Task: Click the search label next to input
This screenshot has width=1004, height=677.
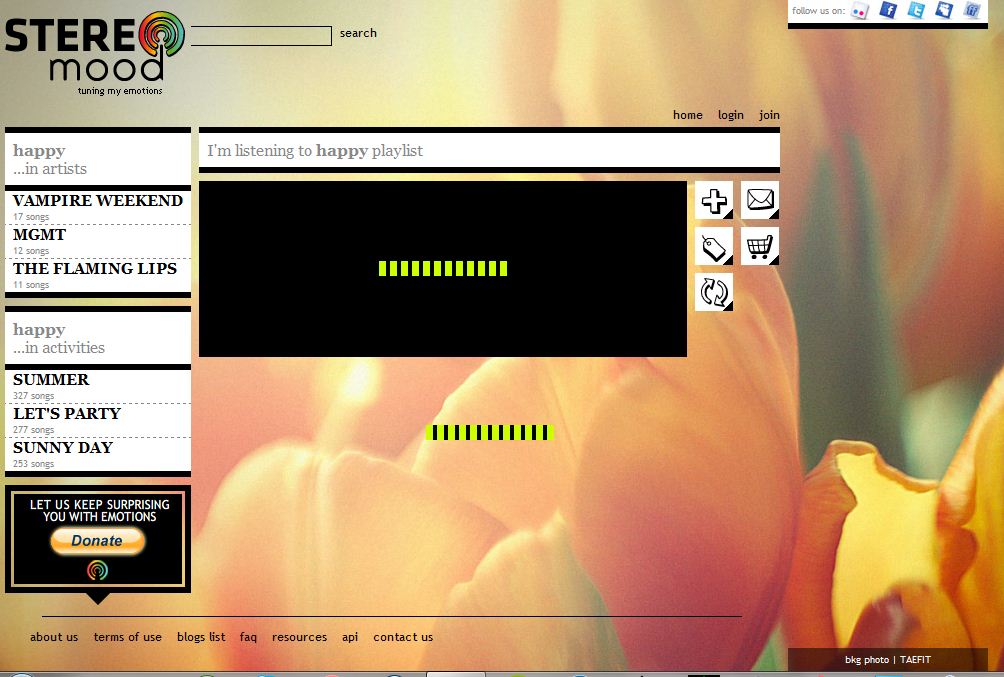Action: [x=358, y=33]
